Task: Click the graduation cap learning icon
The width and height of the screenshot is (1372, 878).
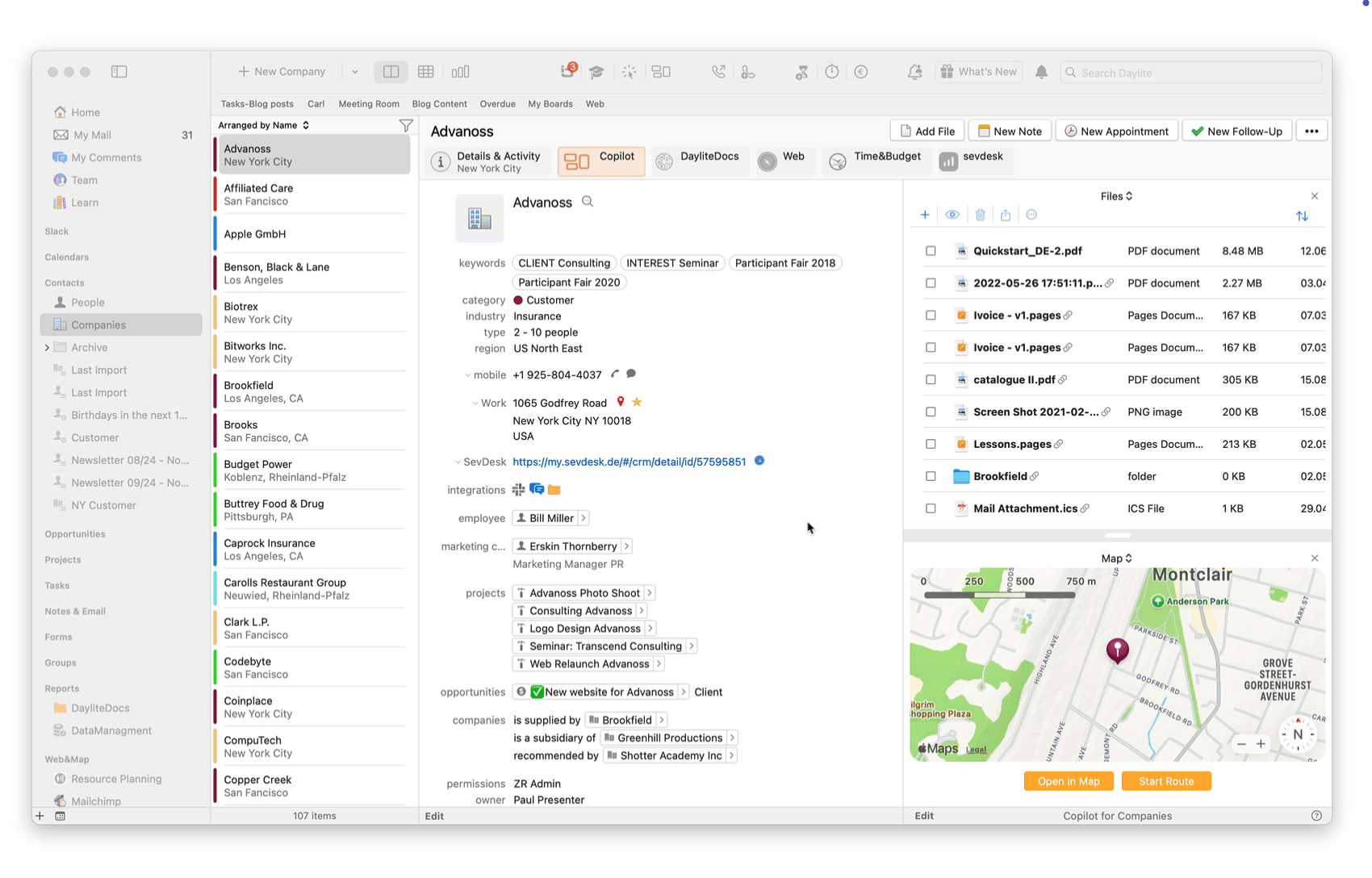Action: (x=596, y=72)
